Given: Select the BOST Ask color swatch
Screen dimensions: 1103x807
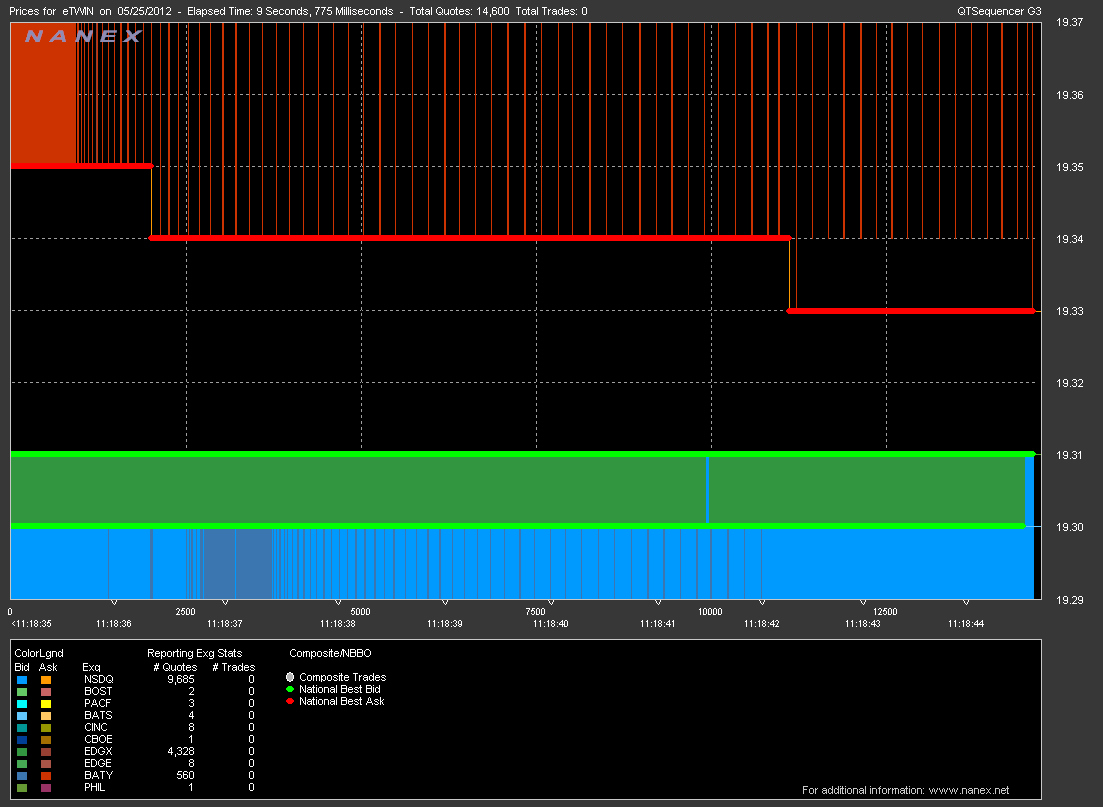Looking at the screenshot, I should 46,692.
